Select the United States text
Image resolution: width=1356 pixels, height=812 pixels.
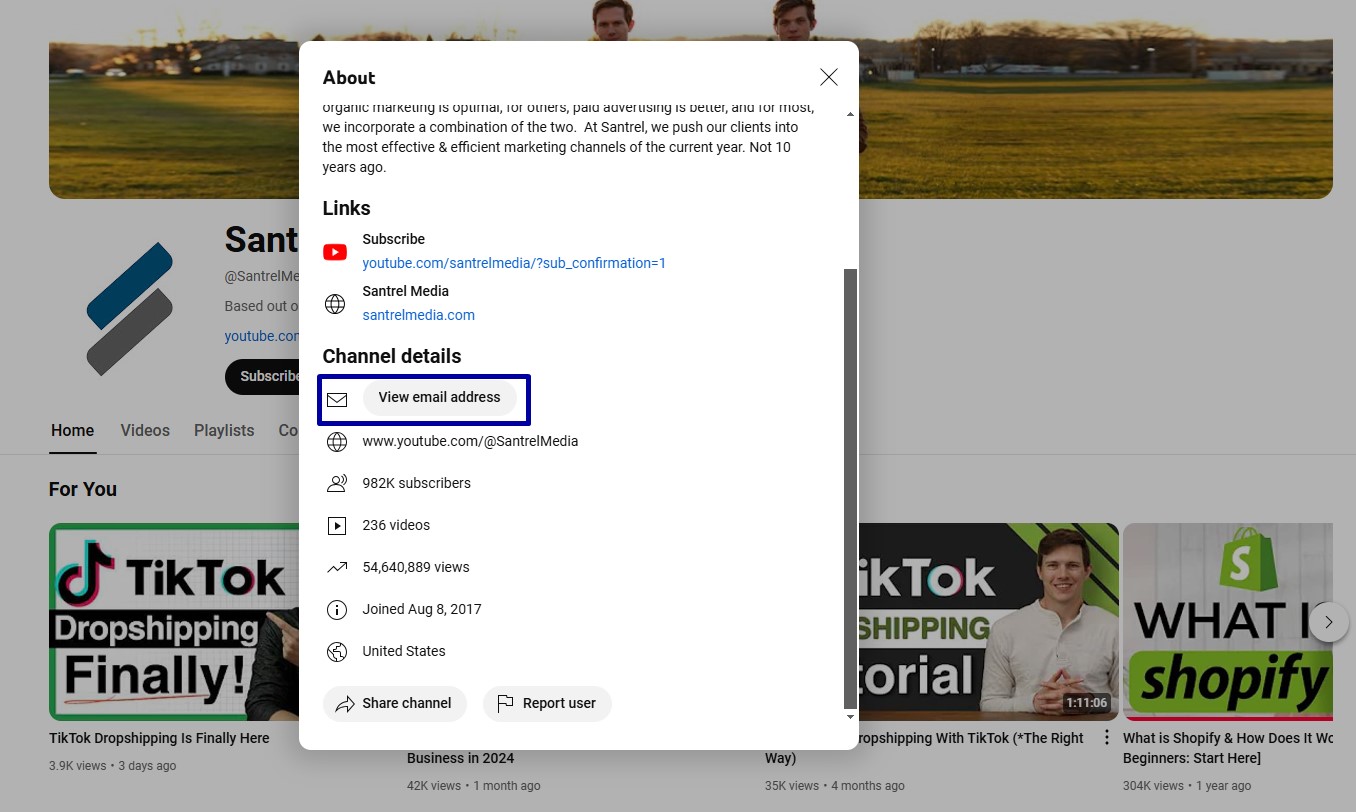[x=404, y=651]
